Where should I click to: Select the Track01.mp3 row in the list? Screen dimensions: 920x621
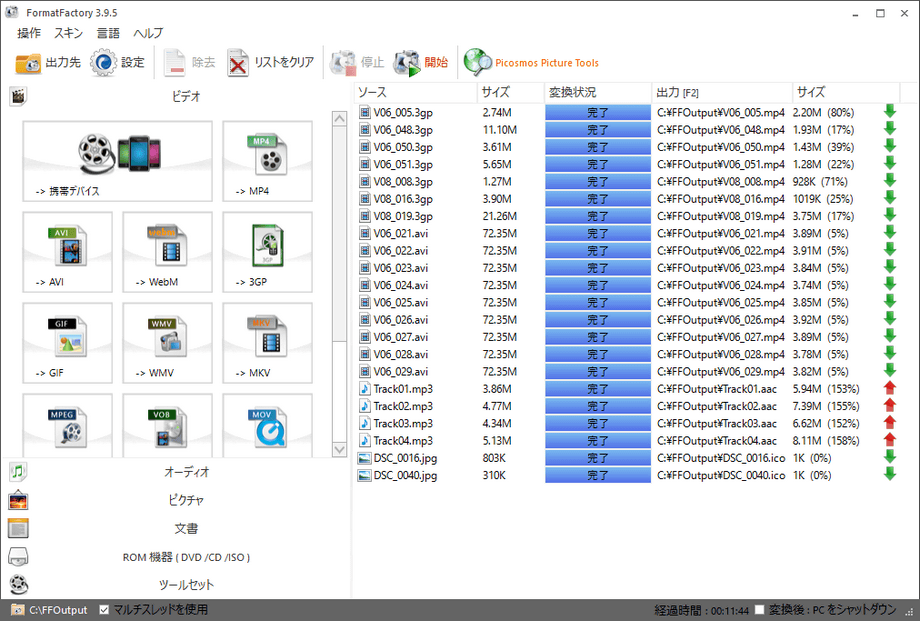tap(403, 389)
